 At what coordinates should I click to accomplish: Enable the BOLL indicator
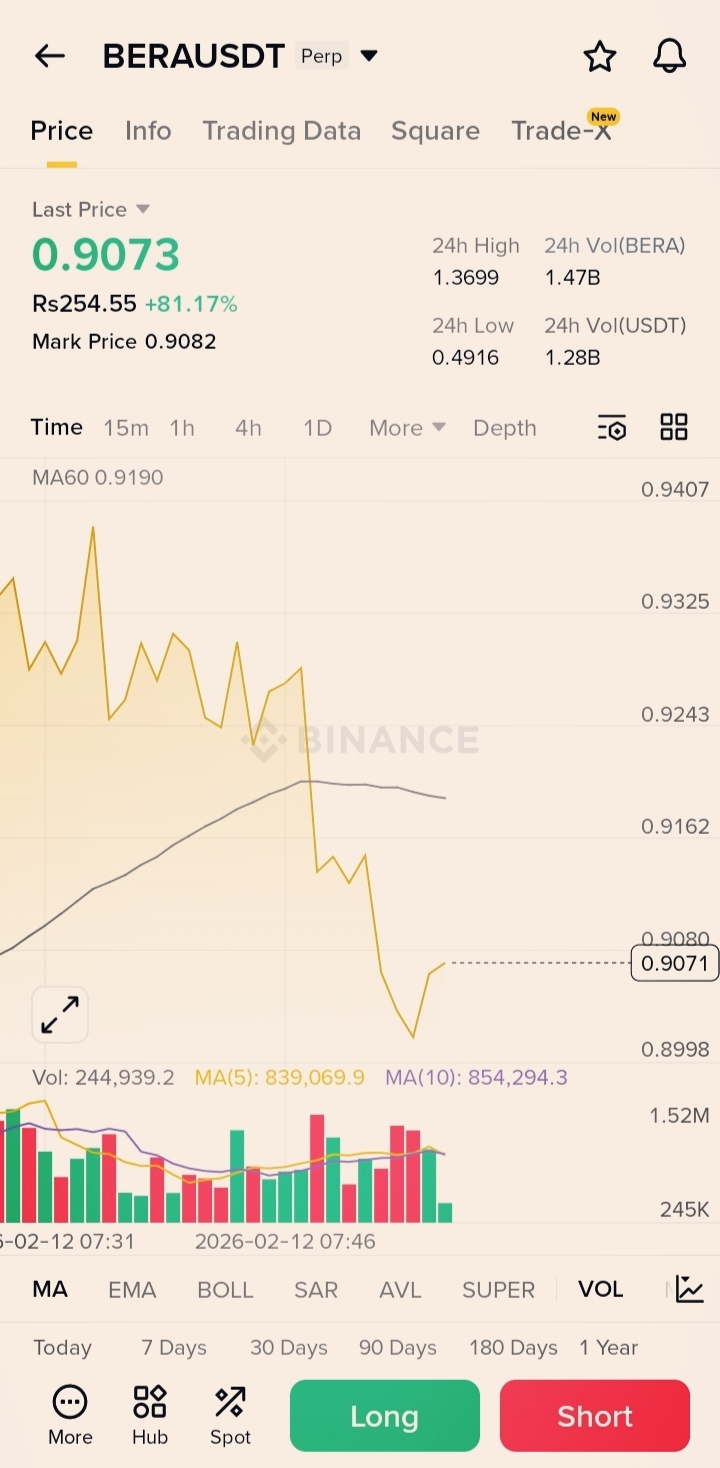point(225,1290)
